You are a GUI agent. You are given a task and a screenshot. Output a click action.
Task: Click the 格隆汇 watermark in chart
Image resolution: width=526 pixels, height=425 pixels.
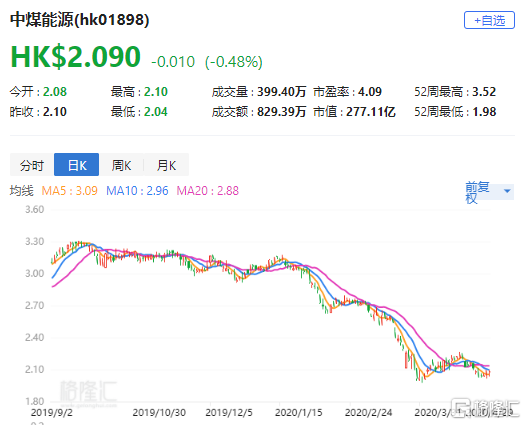point(88,392)
